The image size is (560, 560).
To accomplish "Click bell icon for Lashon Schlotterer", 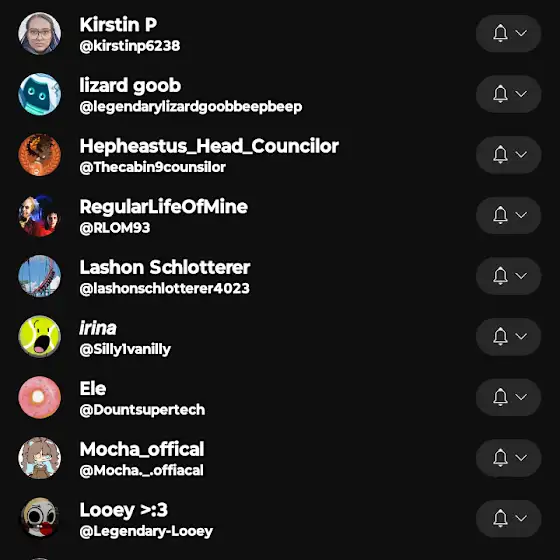I will pyautogui.click(x=500, y=276).
